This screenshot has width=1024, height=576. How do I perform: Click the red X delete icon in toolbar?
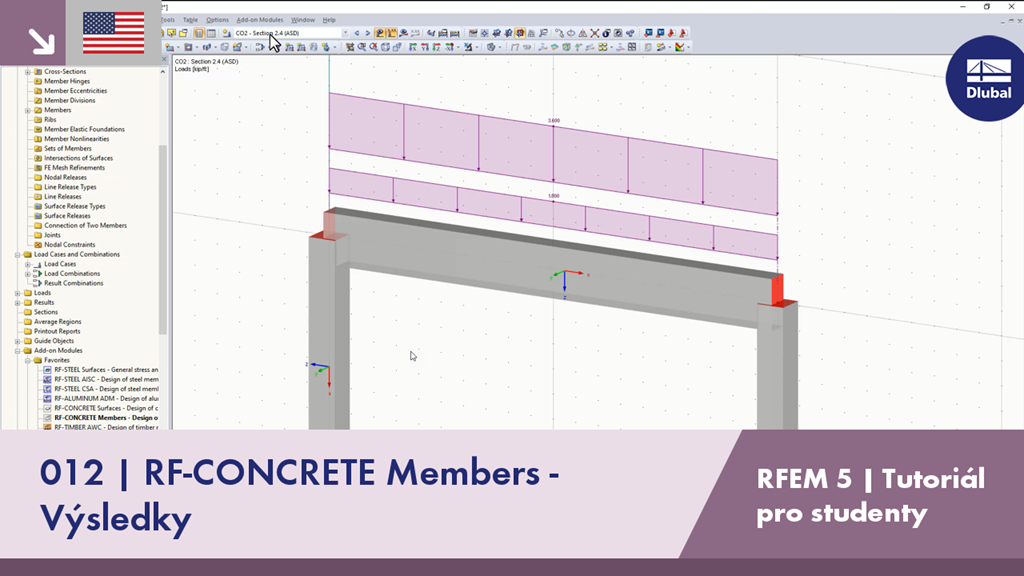tap(594, 33)
